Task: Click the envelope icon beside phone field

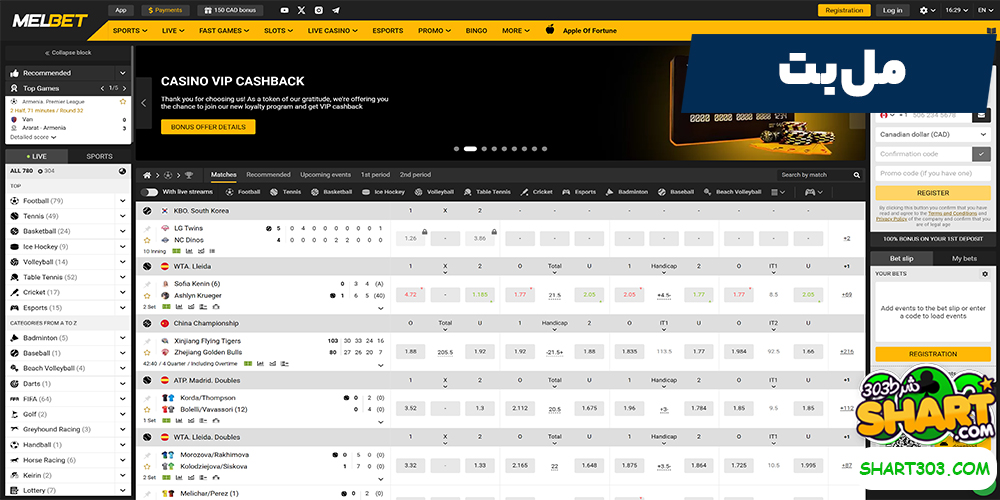Action: click(981, 115)
